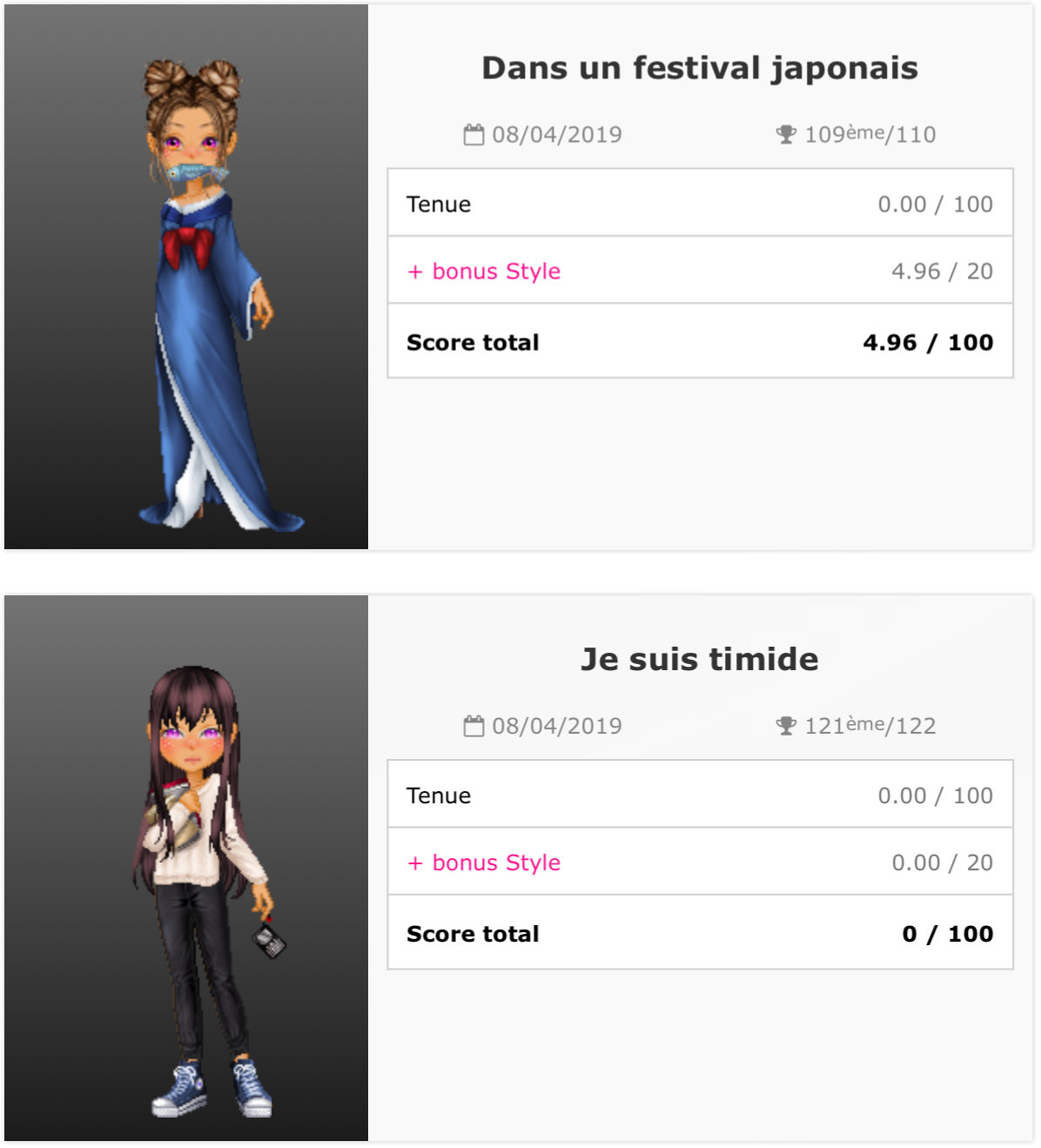This screenshot has width=1041, height=1148.
Task: Click '+ bonus Style' in the festival japonais card
Action: (x=484, y=272)
